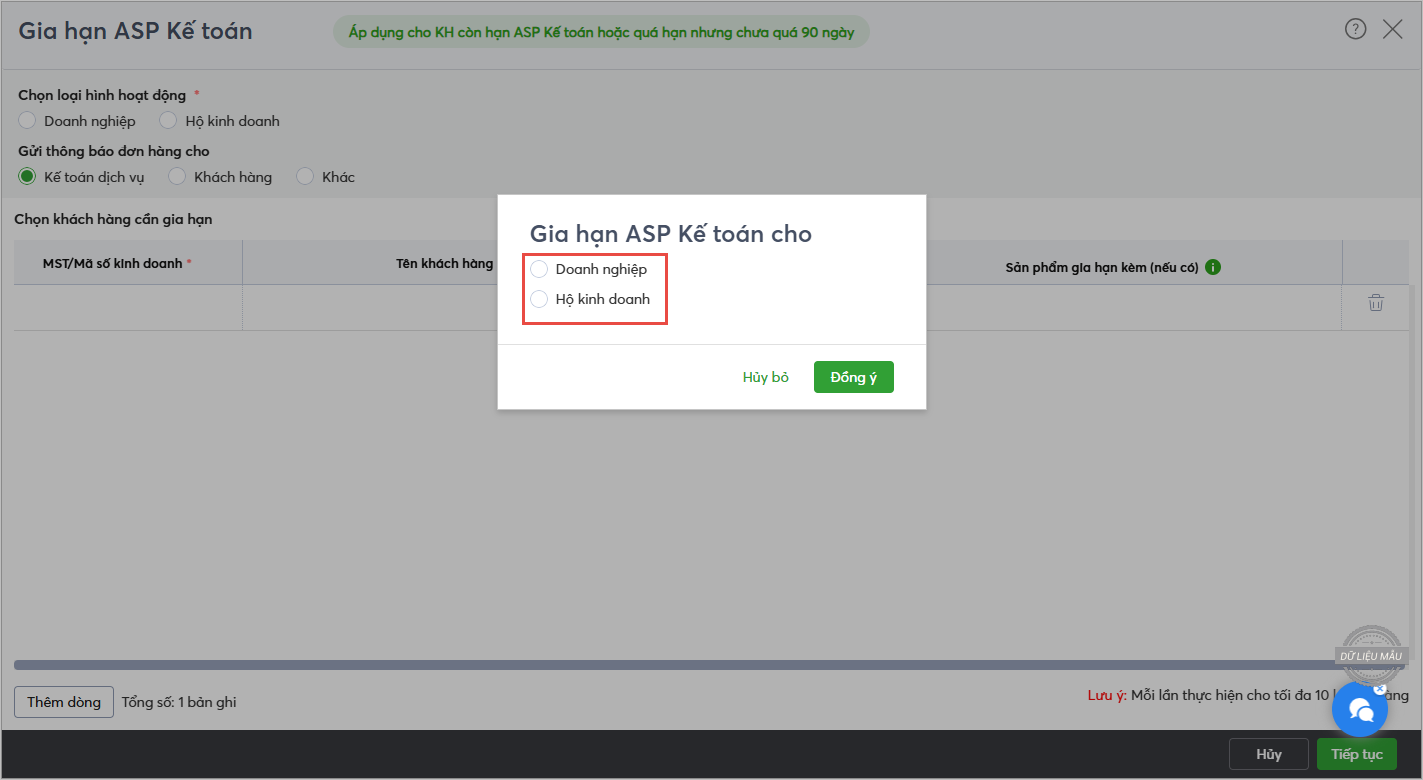Image resolution: width=1423 pixels, height=780 pixels.
Task: Open the chat support bubble
Action: click(x=1360, y=709)
